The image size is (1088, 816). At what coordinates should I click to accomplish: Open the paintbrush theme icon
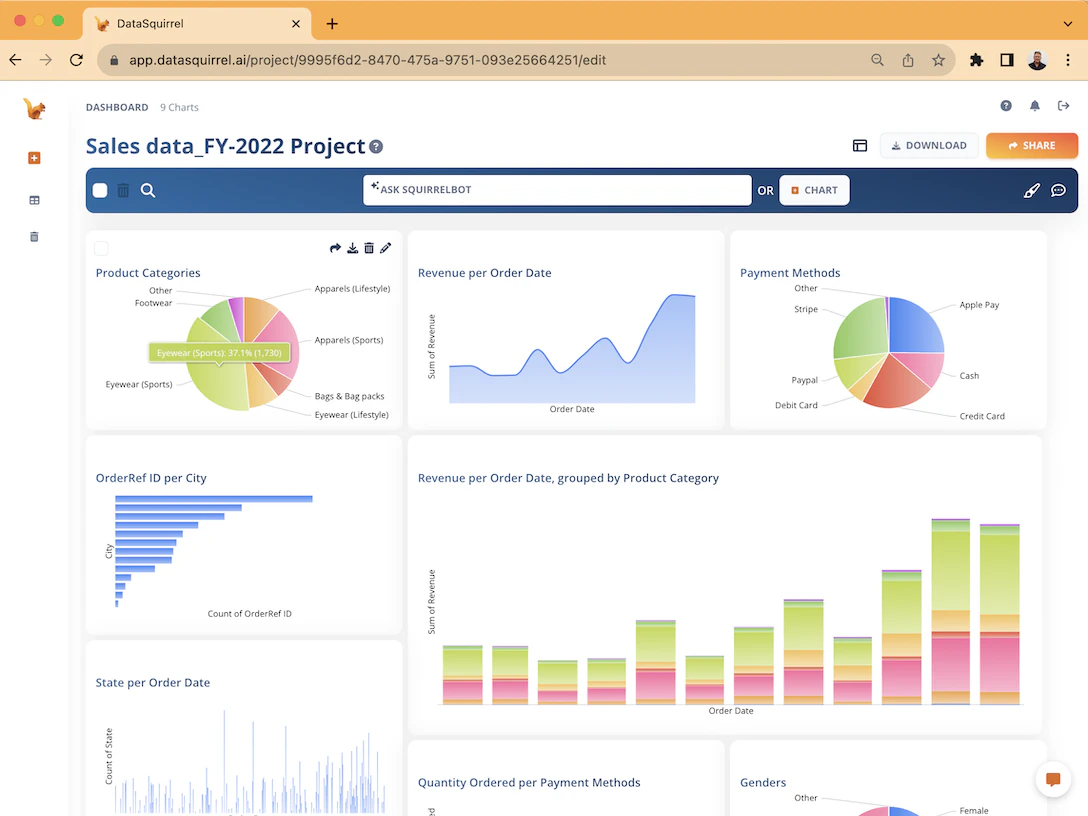(1032, 190)
